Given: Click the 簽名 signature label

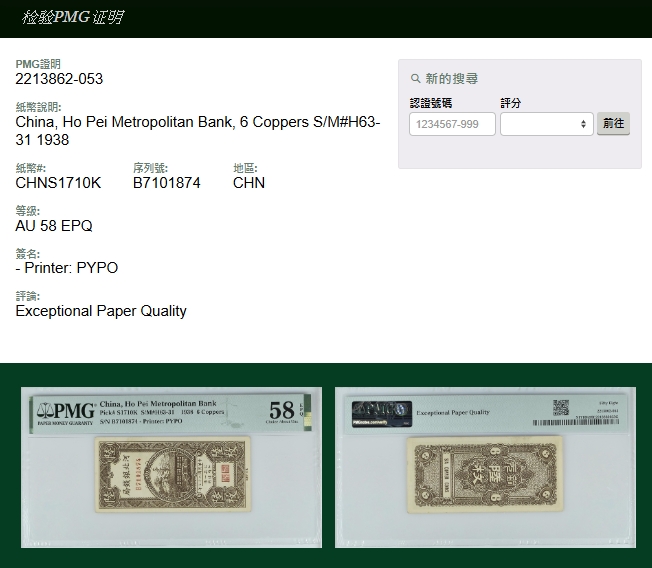Looking at the screenshot, I should click(x=27, y=253).
